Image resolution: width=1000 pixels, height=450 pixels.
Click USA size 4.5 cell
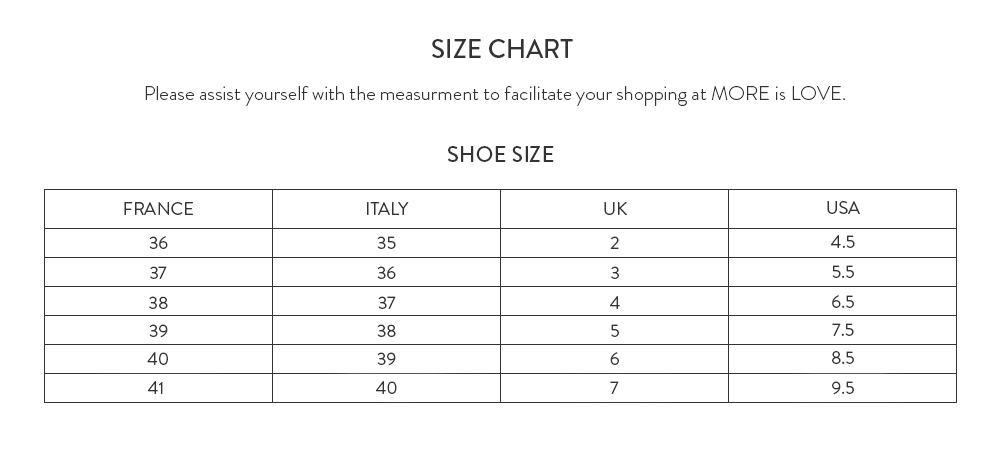point(842,242)
